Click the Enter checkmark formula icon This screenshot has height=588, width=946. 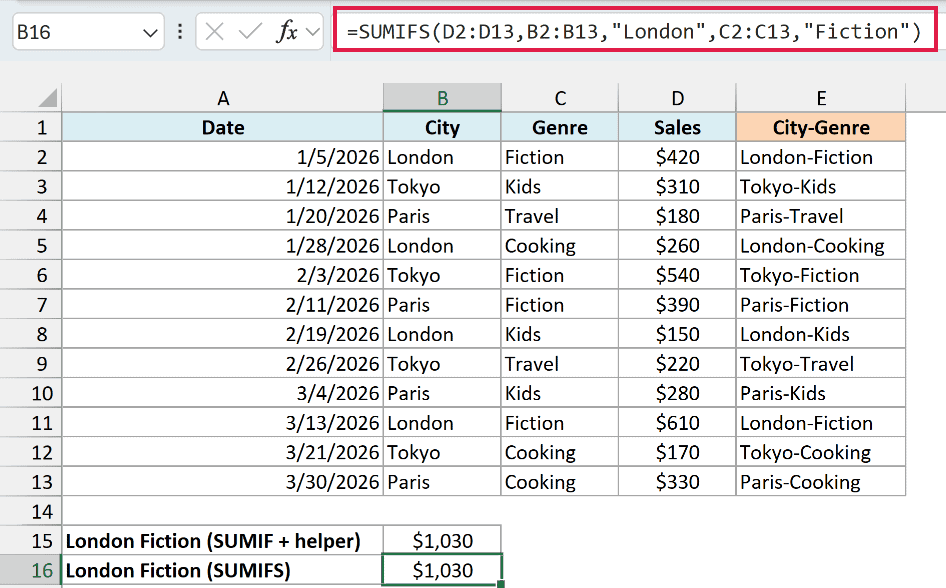[250, 31]
